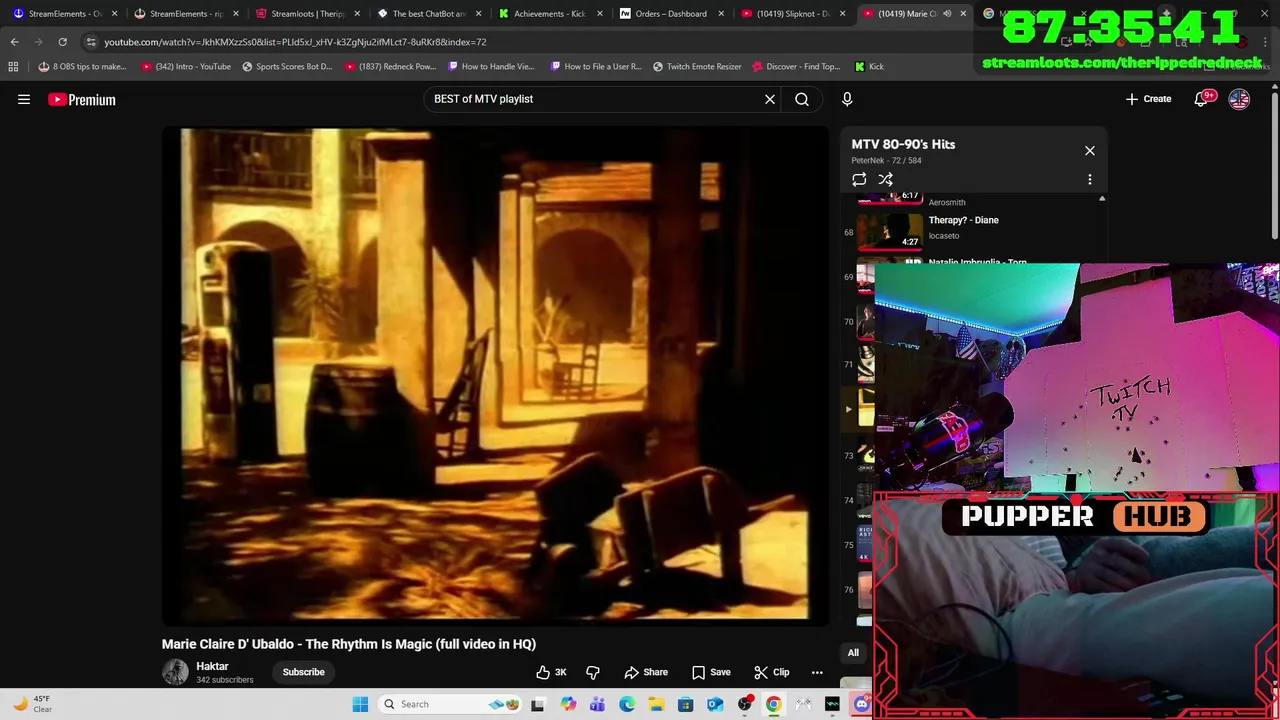Image resolution: width=1280 pixels, height=720 pixels.
Task: Open Chrome apps grid shortcut
Action: click(13, 66)
